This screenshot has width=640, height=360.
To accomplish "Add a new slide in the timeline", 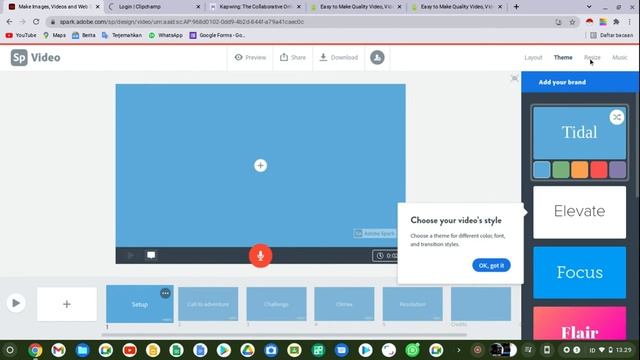I will tap(67, 304).
